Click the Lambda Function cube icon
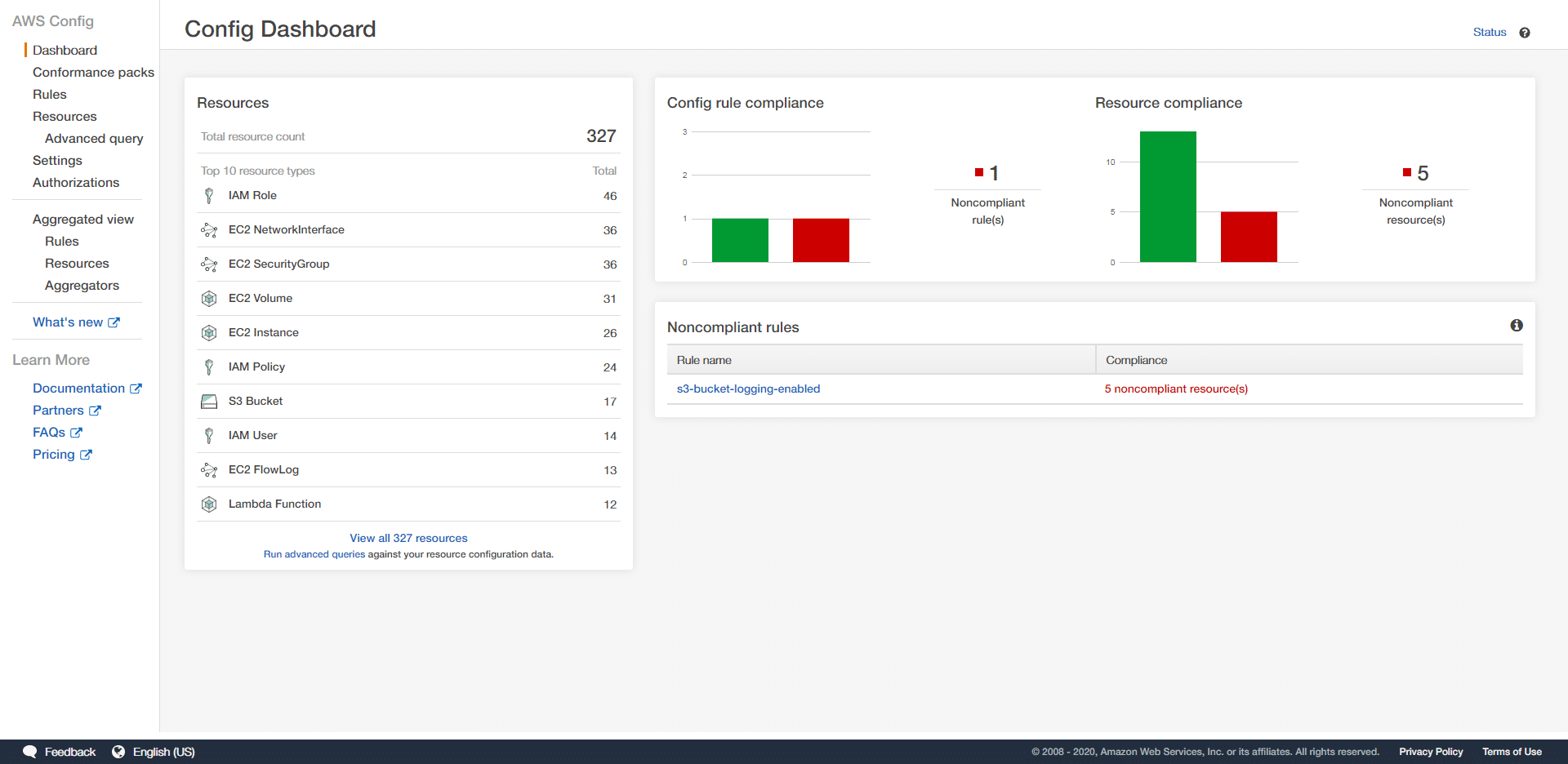This screenshot has height=764, width=1568. [209, 504]
